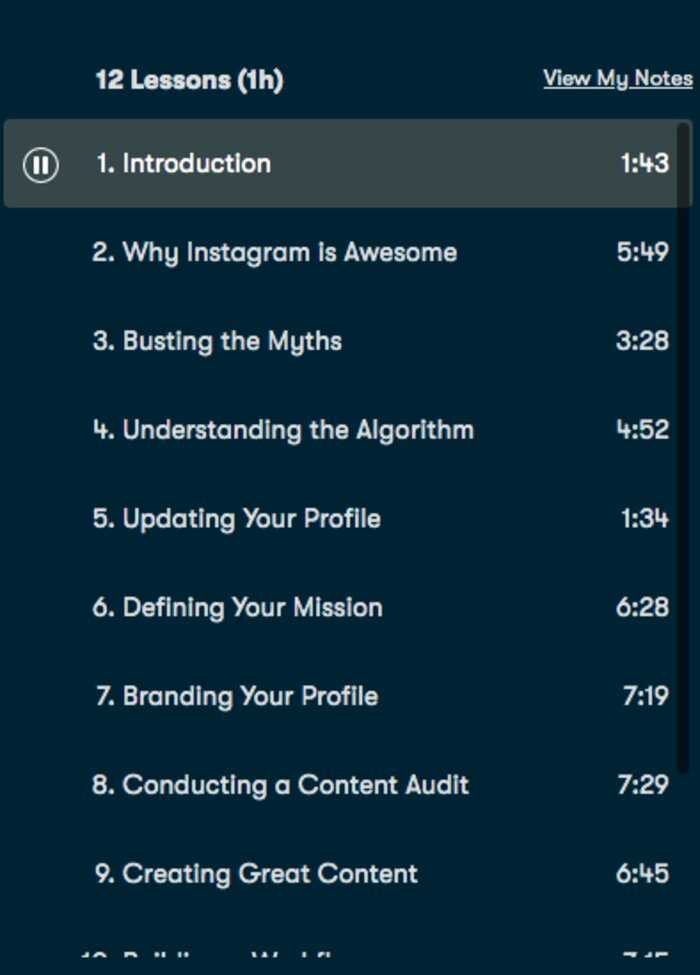Click the 5:49 duration label

click(x=643, y=252)
